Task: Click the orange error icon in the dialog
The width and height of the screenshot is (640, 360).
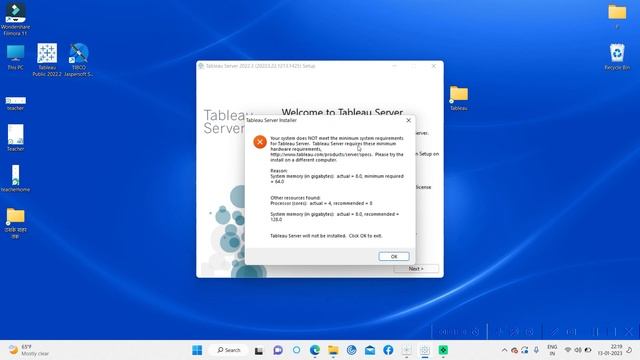Action: click(260, 142)
